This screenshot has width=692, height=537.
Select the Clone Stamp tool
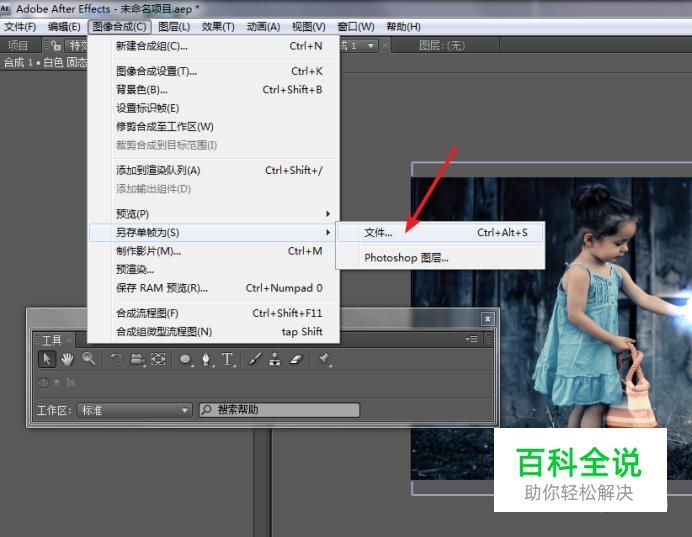click(x=275, y=359)
